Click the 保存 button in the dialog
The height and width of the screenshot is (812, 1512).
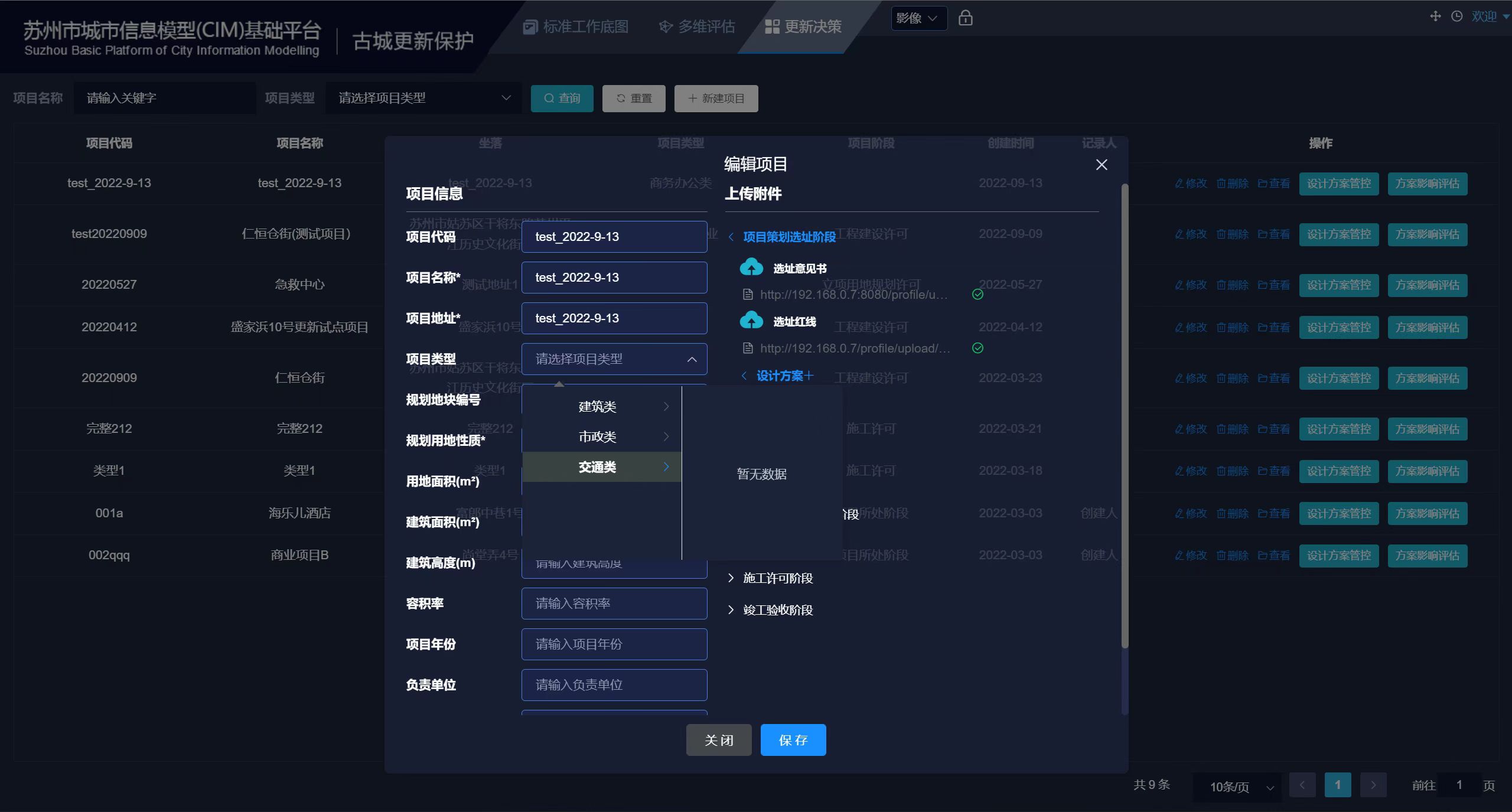[793, 740]
